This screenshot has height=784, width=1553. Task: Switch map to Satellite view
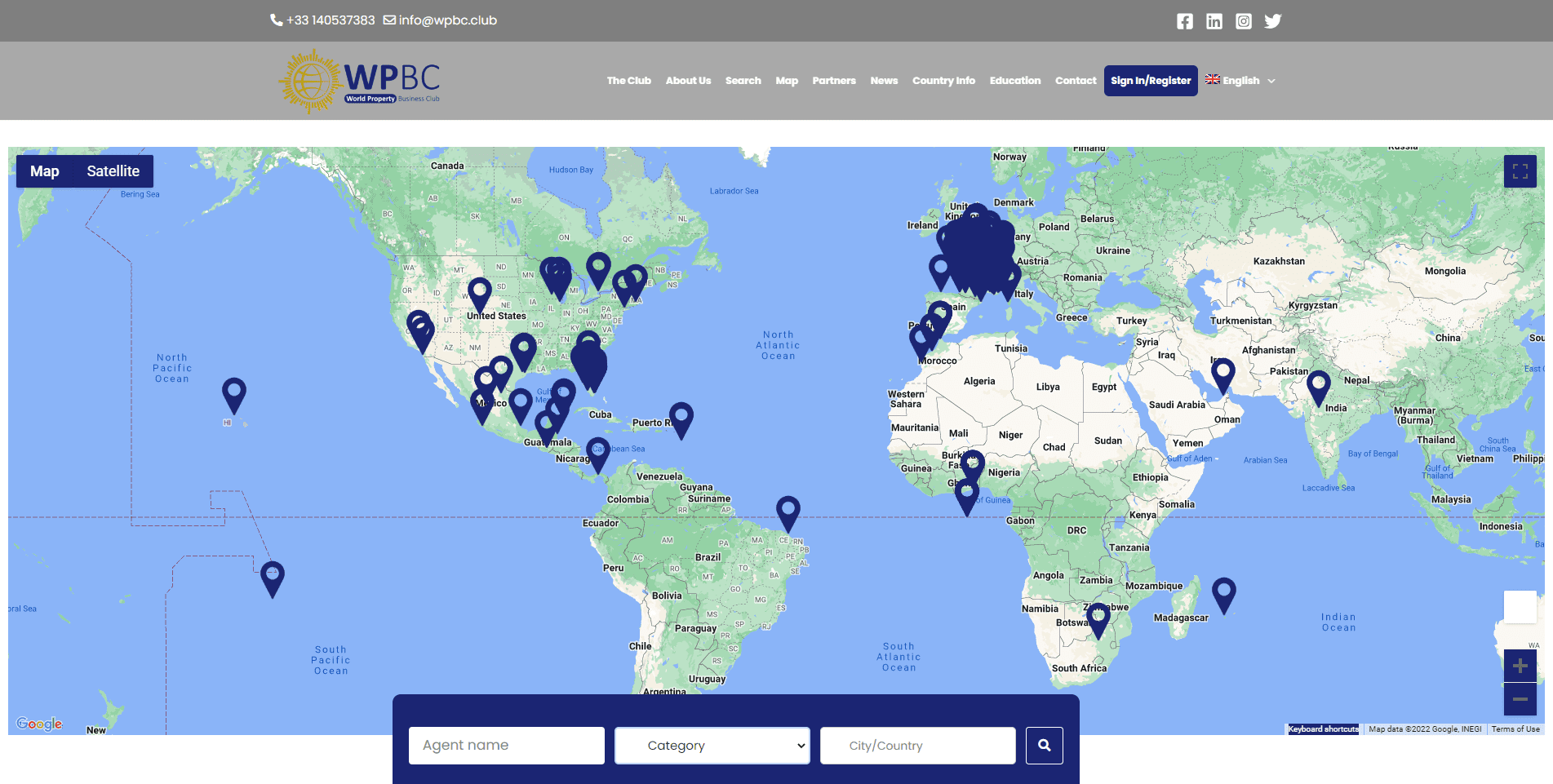click(113, 171)
